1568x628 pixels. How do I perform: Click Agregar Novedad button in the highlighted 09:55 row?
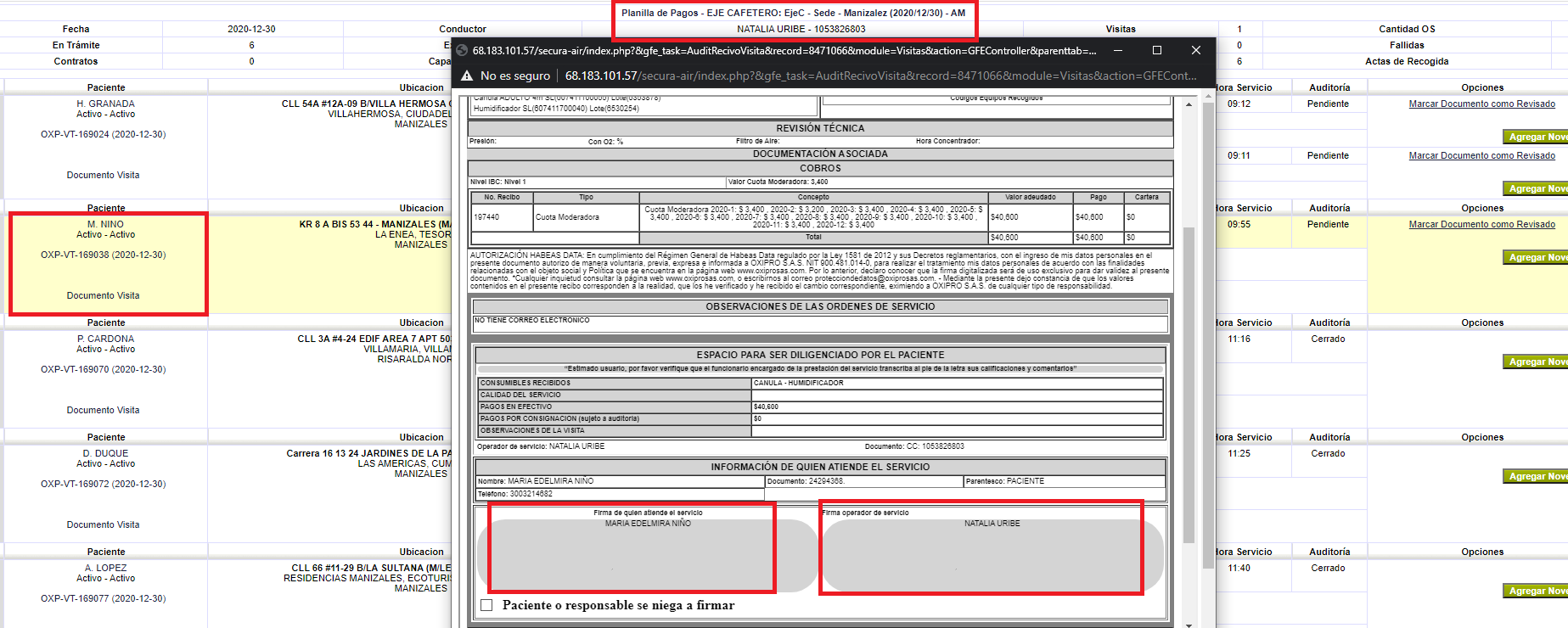point(1535,257)
